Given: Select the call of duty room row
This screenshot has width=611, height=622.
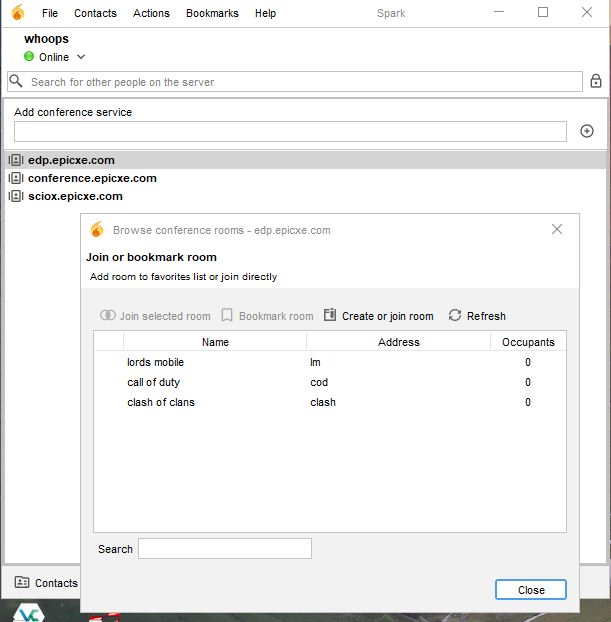Looking at the screenshot, I should point(330,382).
